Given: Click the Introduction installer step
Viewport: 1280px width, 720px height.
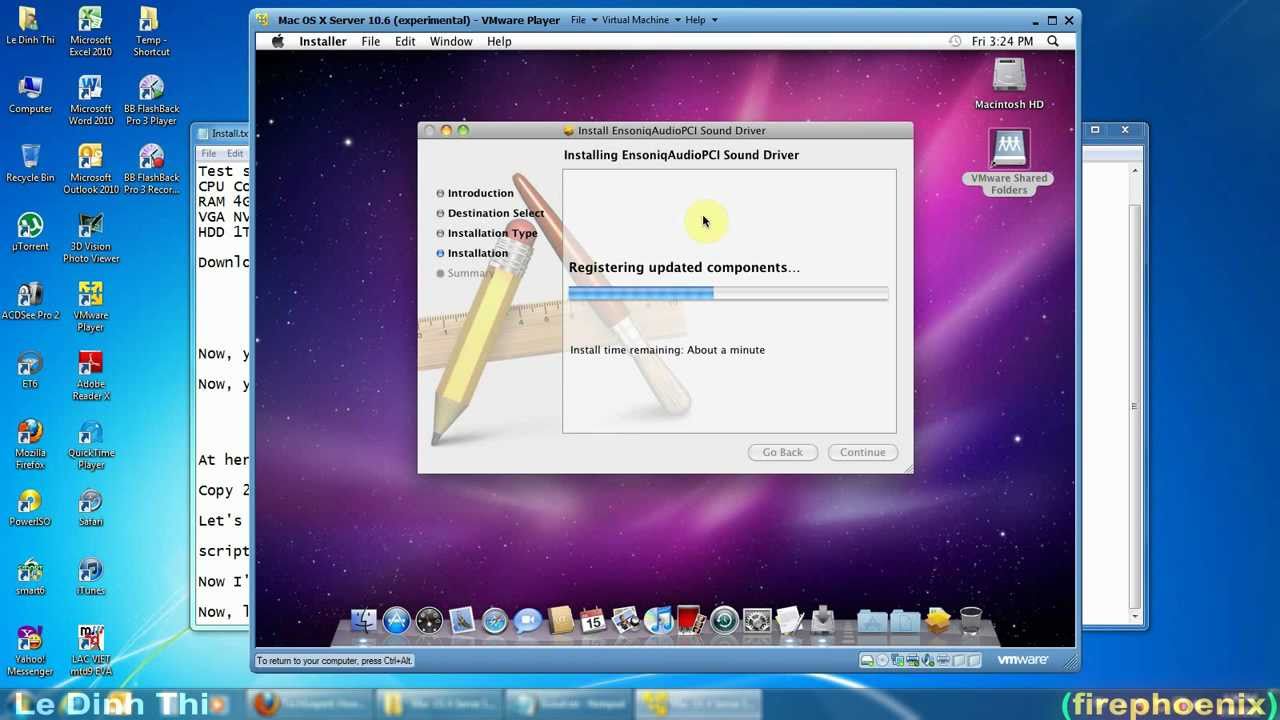Looking at the screenshot, I should [x=480, y=193].
